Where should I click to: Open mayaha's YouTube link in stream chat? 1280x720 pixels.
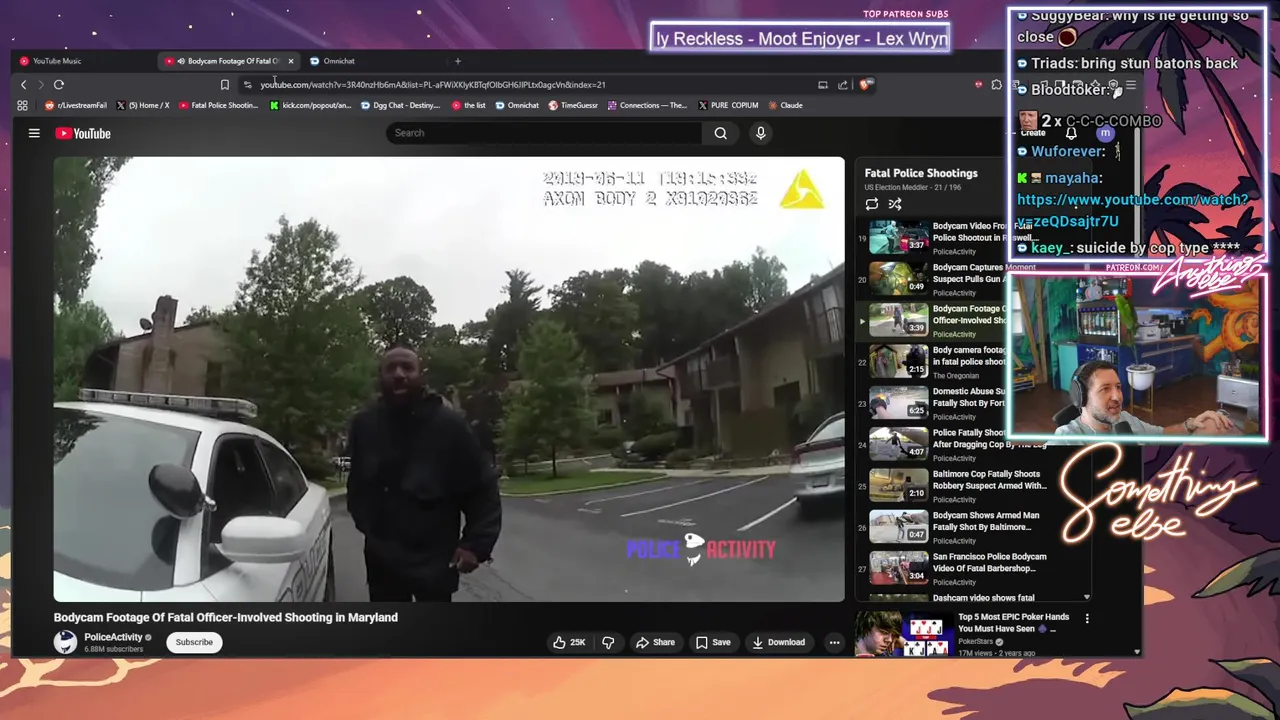click(x=1132, y=210)
